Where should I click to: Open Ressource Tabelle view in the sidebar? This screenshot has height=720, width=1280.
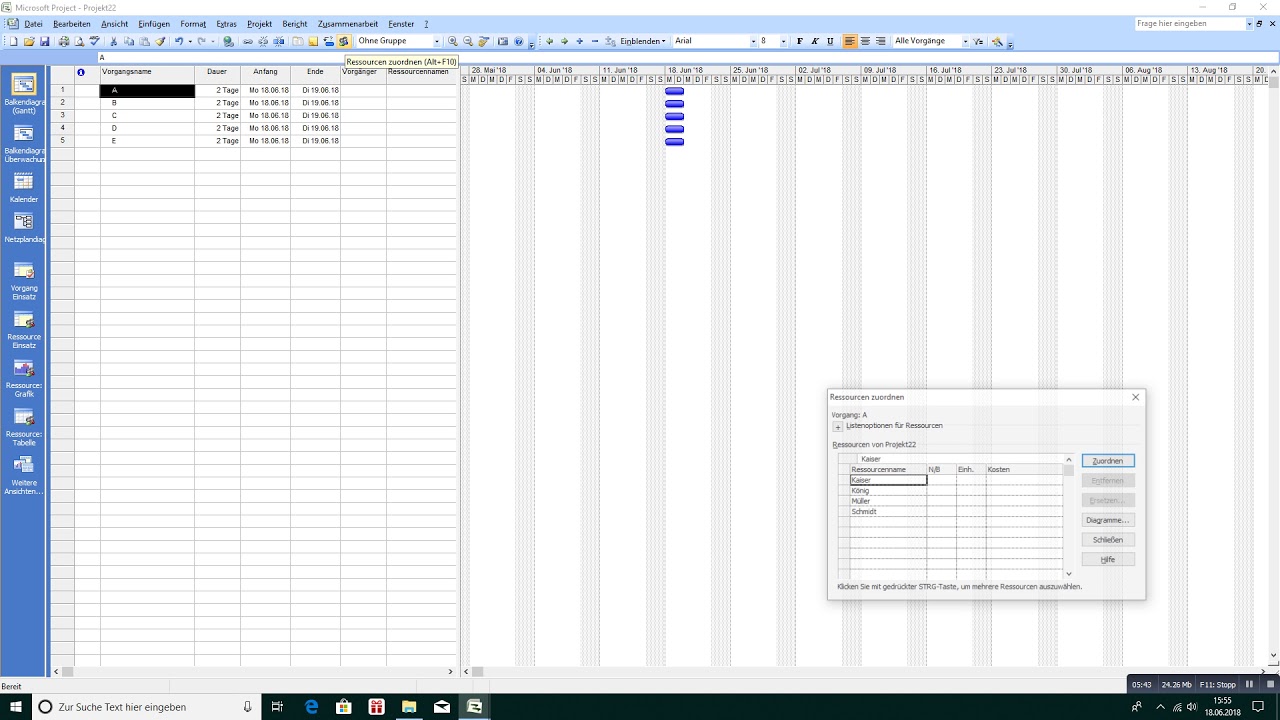point(23,428)
